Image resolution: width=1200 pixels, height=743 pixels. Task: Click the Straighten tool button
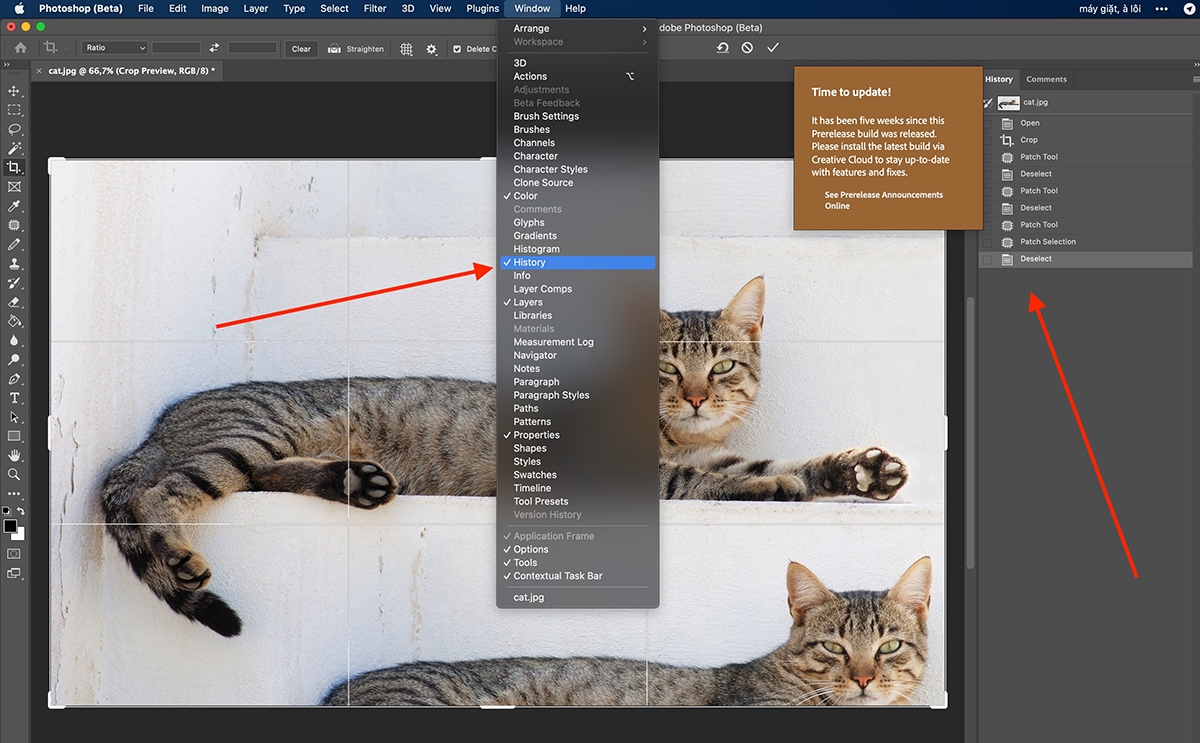356,48
